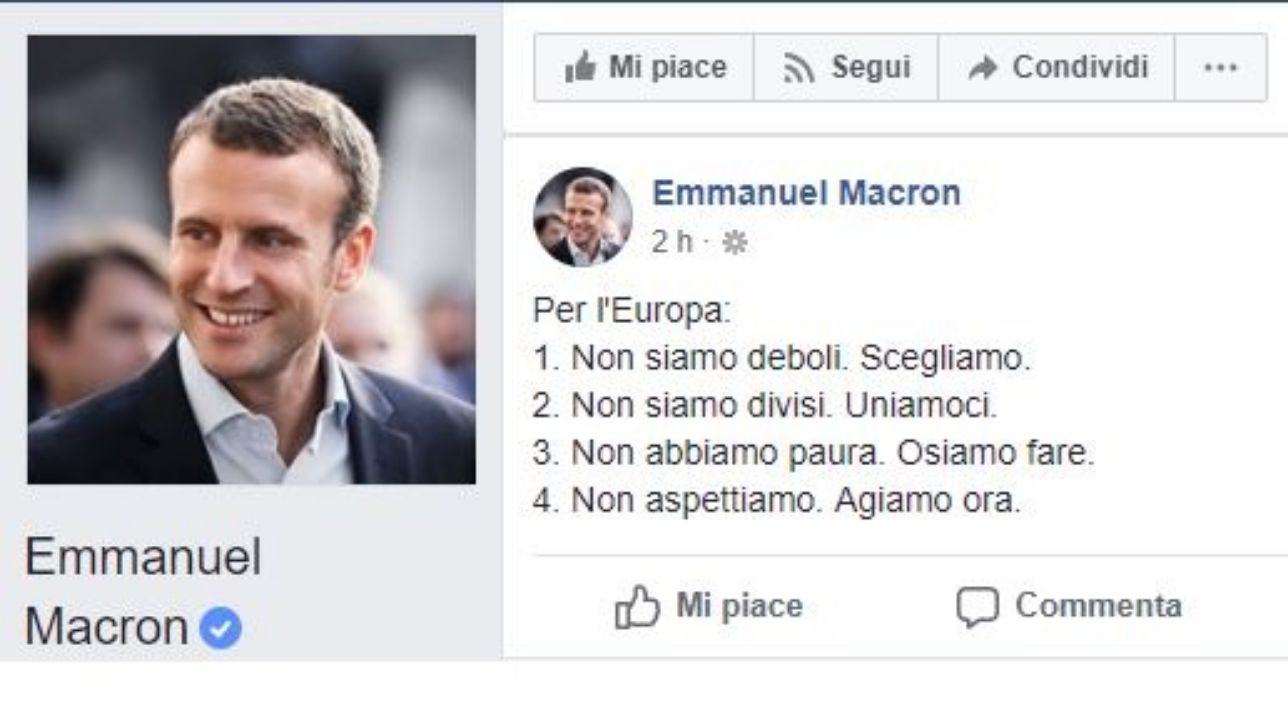The height and width of the screenshot is (724, 1288).
Task: Click the outlined thumbs-up icon under the post
Action: tap(637, 607)
